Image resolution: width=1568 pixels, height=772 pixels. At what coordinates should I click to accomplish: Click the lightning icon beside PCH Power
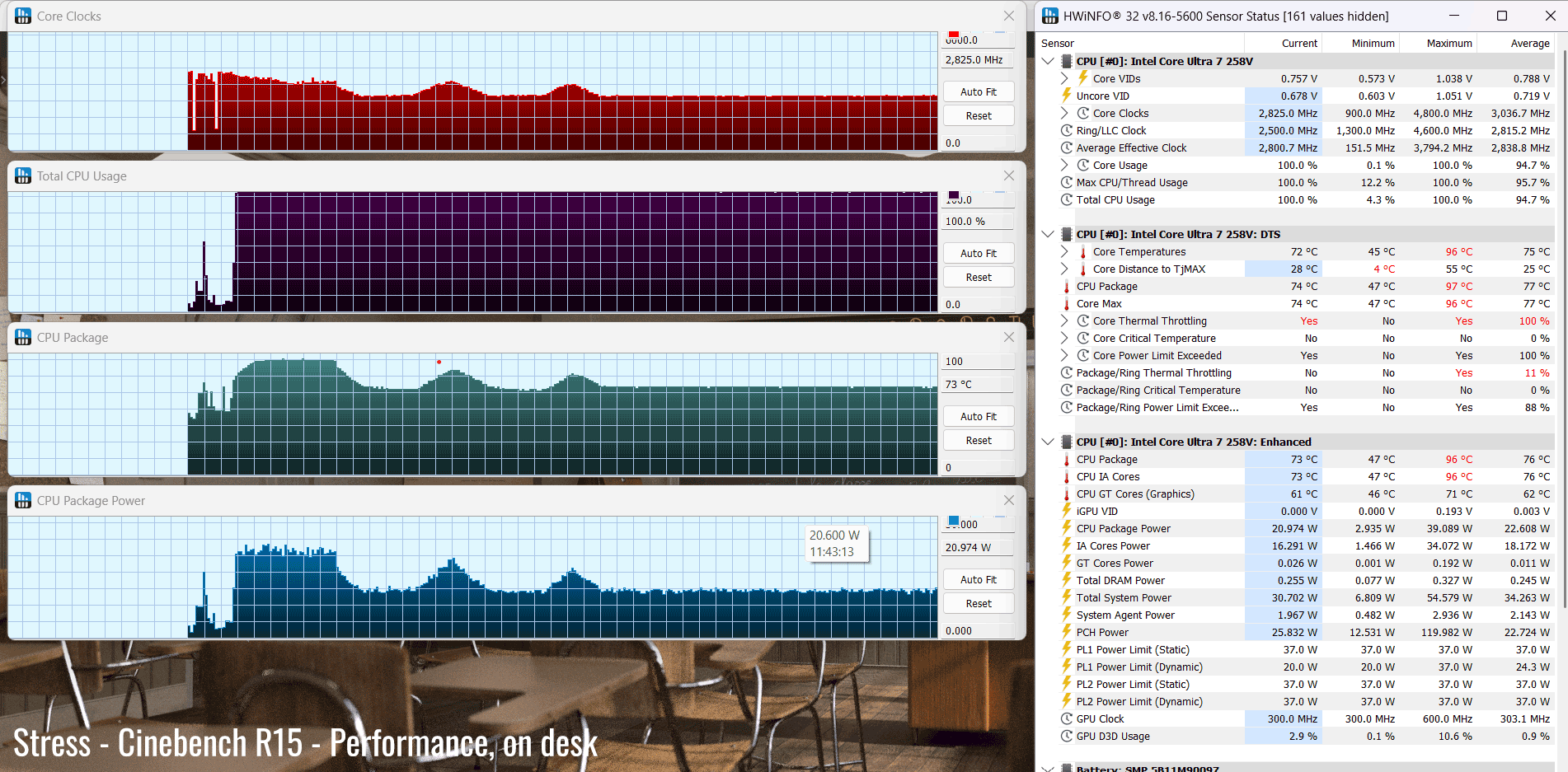click(x=1067, y=632)
